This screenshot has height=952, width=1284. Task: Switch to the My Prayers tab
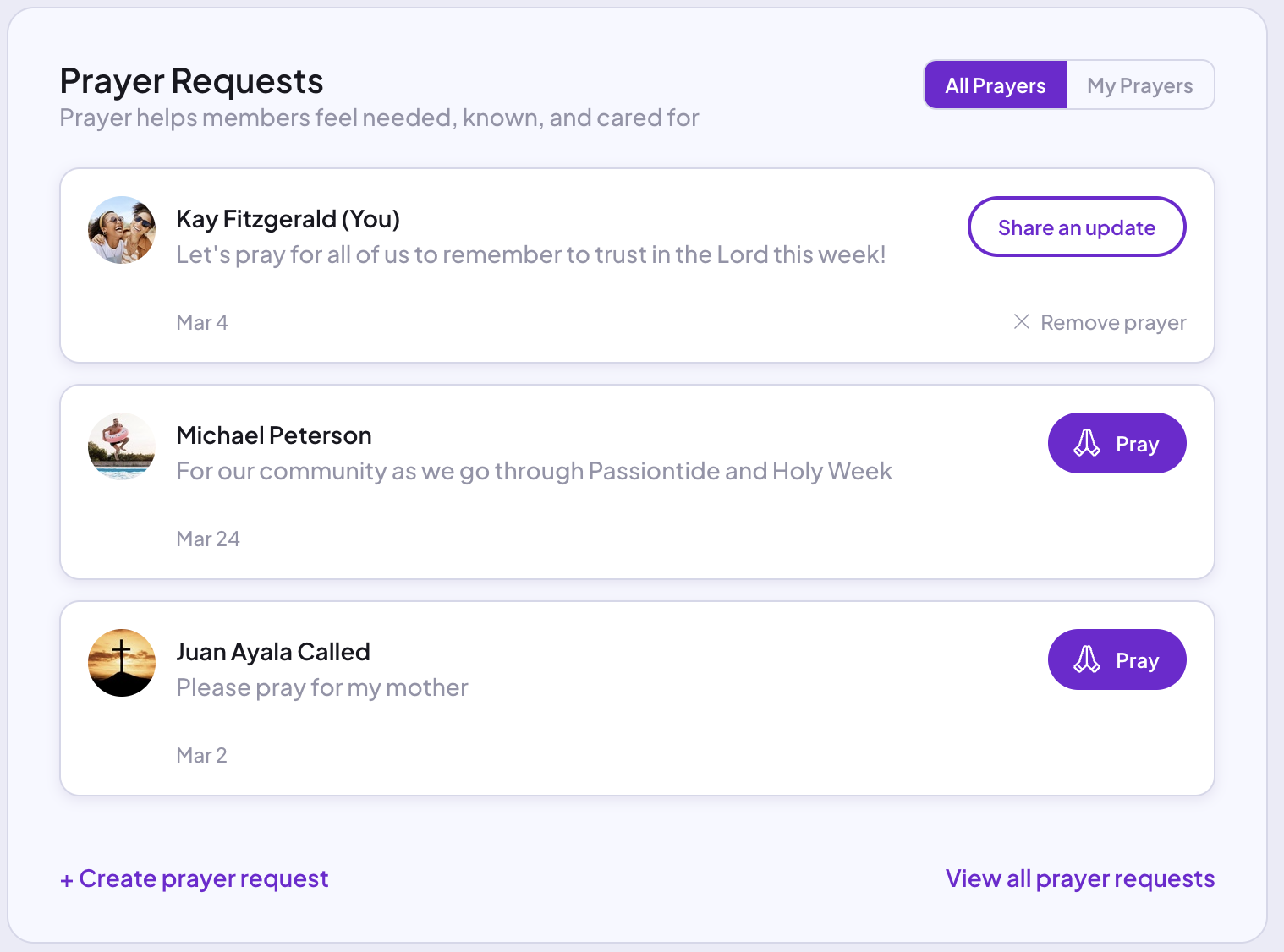pyautogui.click(x=1139, y=85)
